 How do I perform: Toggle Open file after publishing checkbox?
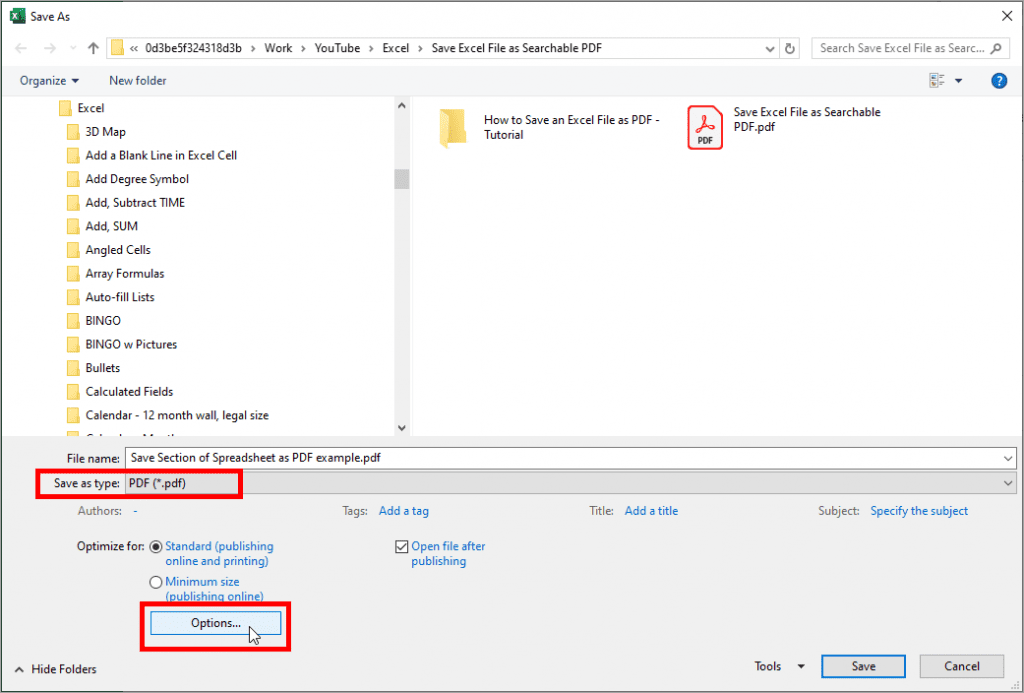[x=402, y=547]
